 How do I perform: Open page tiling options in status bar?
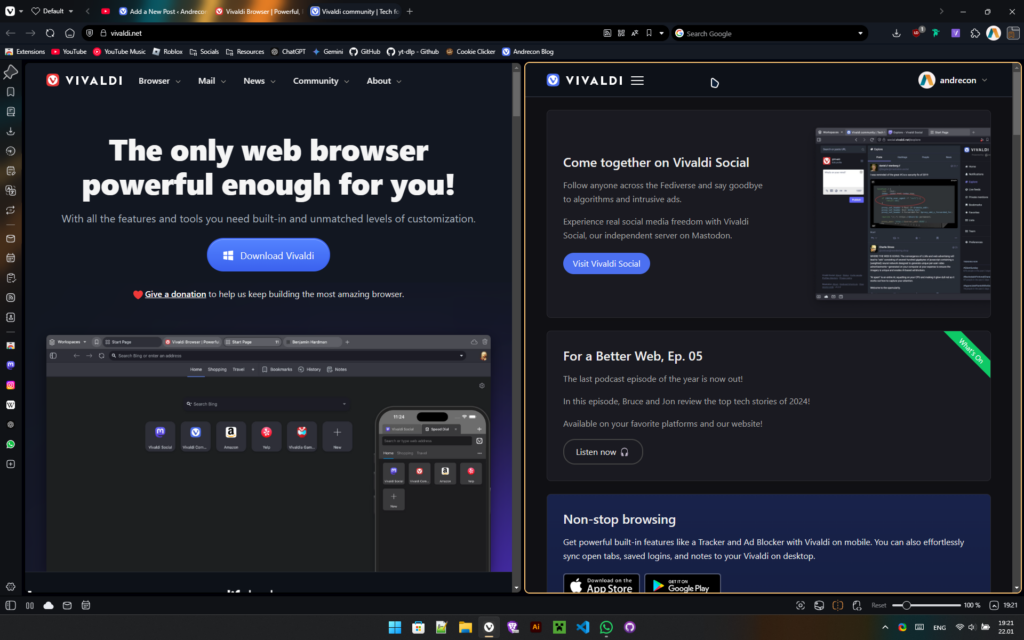[x=838, y=605]
